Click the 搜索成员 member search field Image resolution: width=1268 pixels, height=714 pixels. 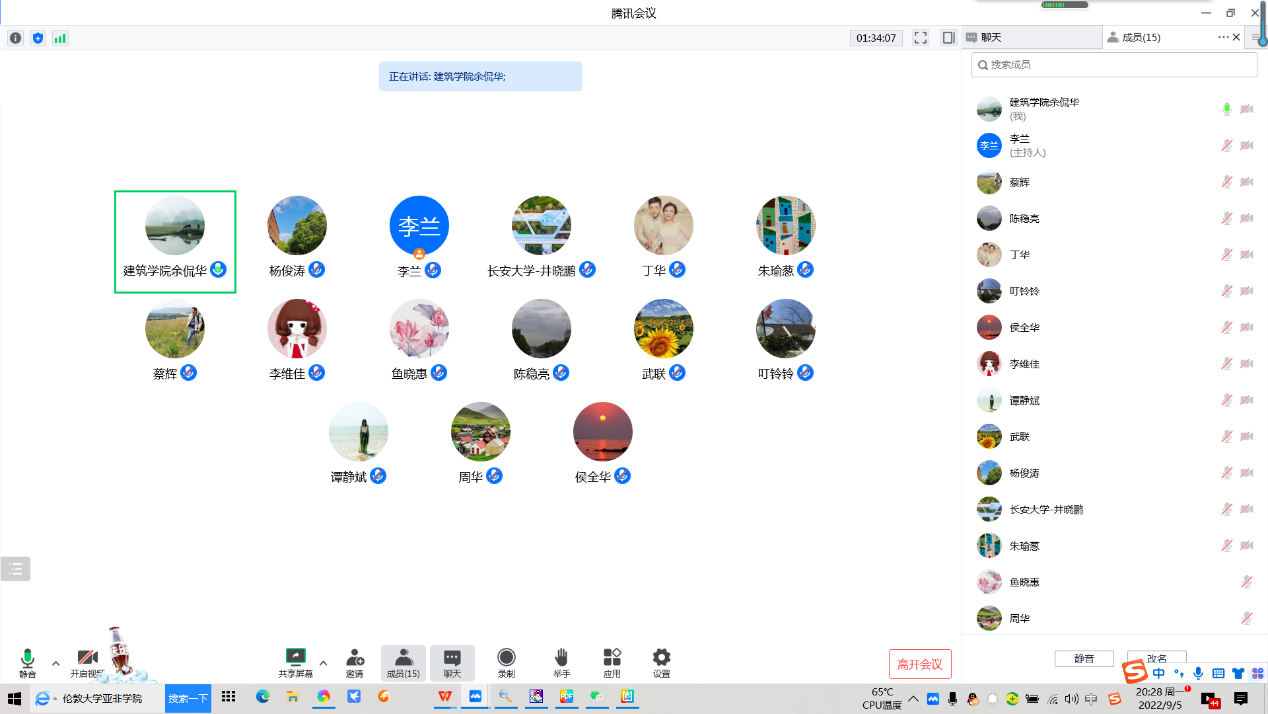(x=1114, y=64)
